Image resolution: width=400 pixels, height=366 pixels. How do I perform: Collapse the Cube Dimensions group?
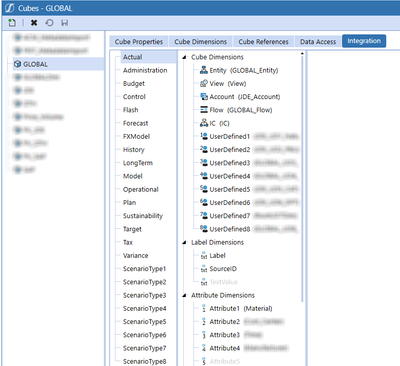click(x=184, y=57)
